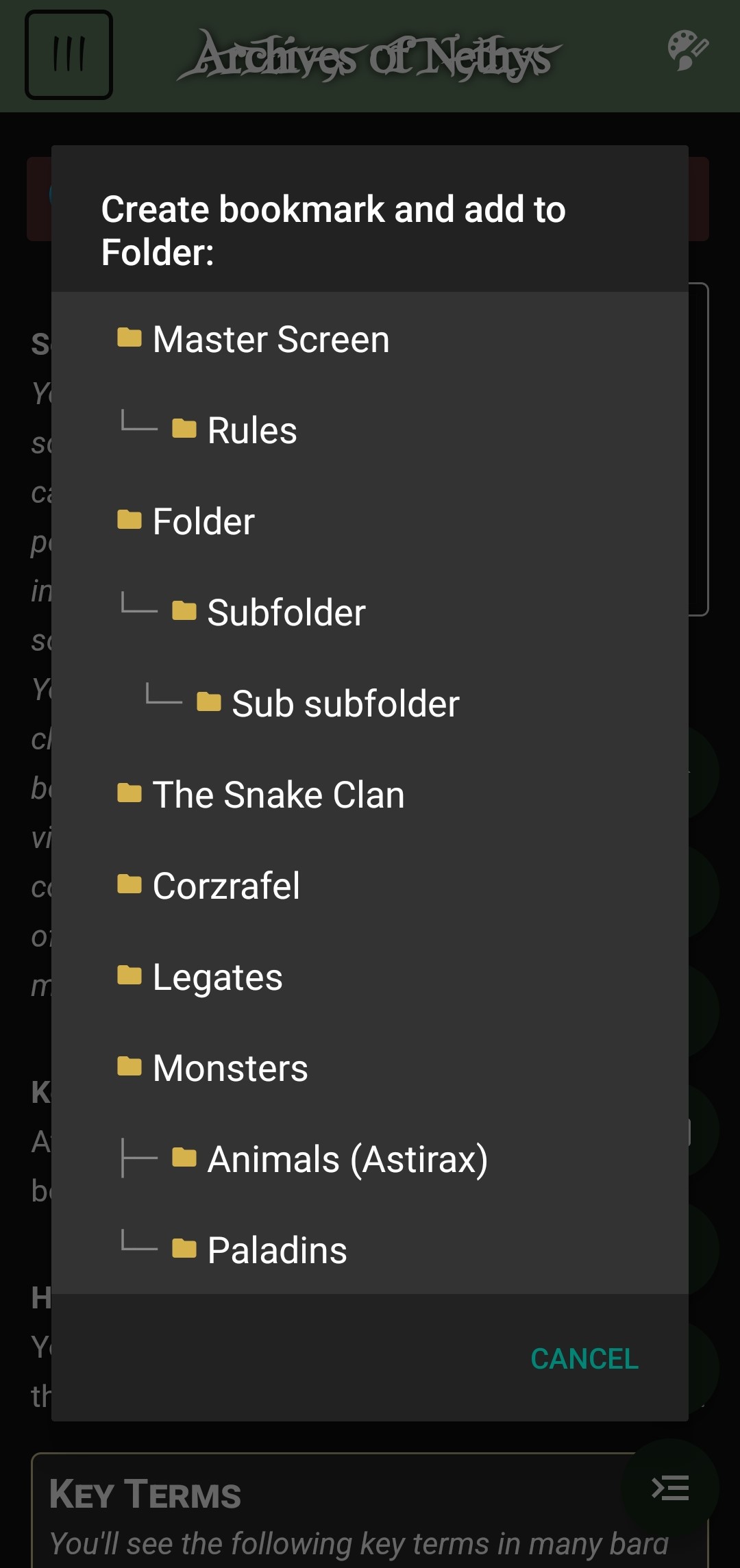Add bookmark to The Snake Clan
The image size is (740, 1568).
pos(278,795)
